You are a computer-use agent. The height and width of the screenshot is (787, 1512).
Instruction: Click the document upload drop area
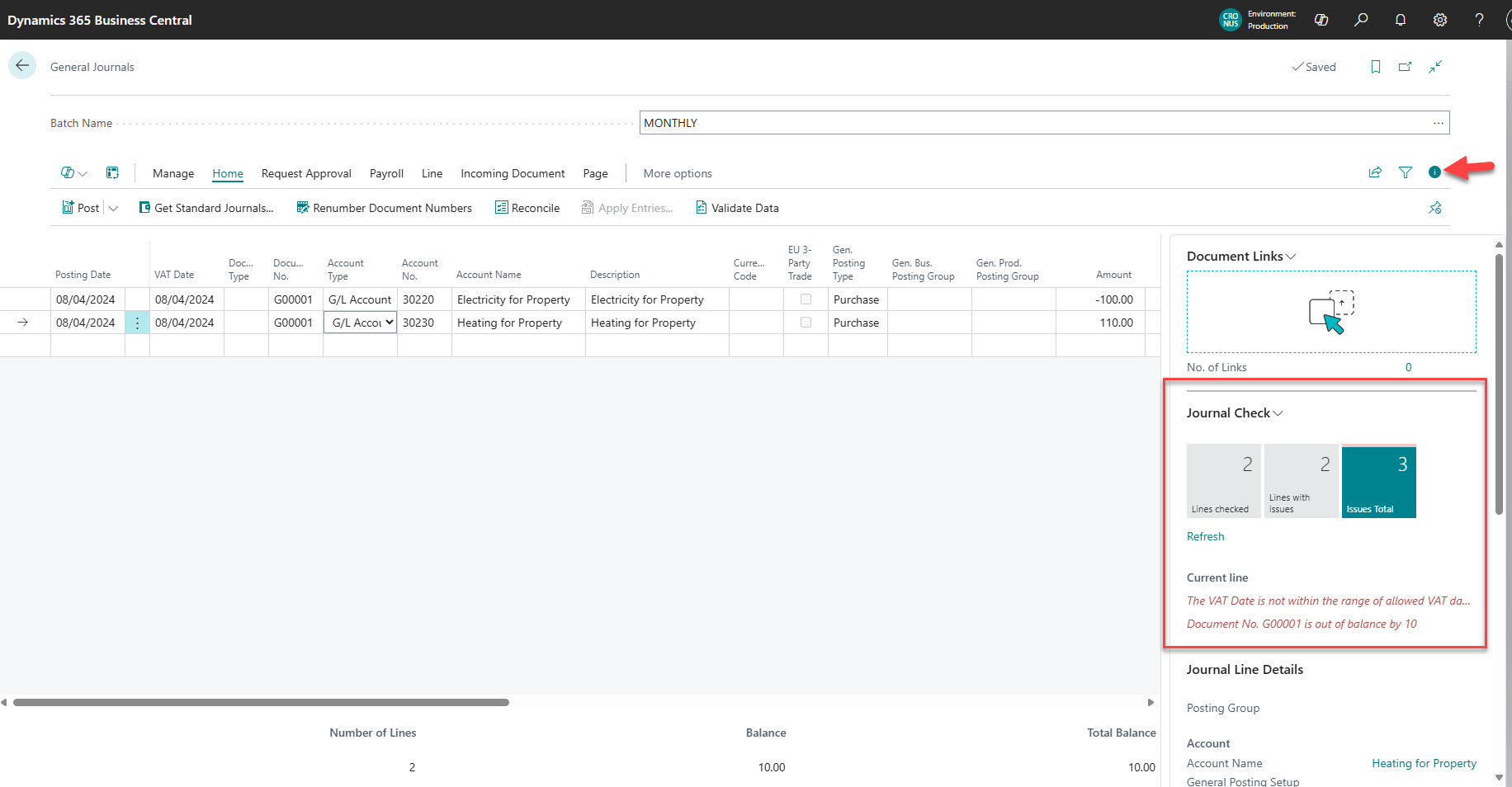[x=1331, y=312]
